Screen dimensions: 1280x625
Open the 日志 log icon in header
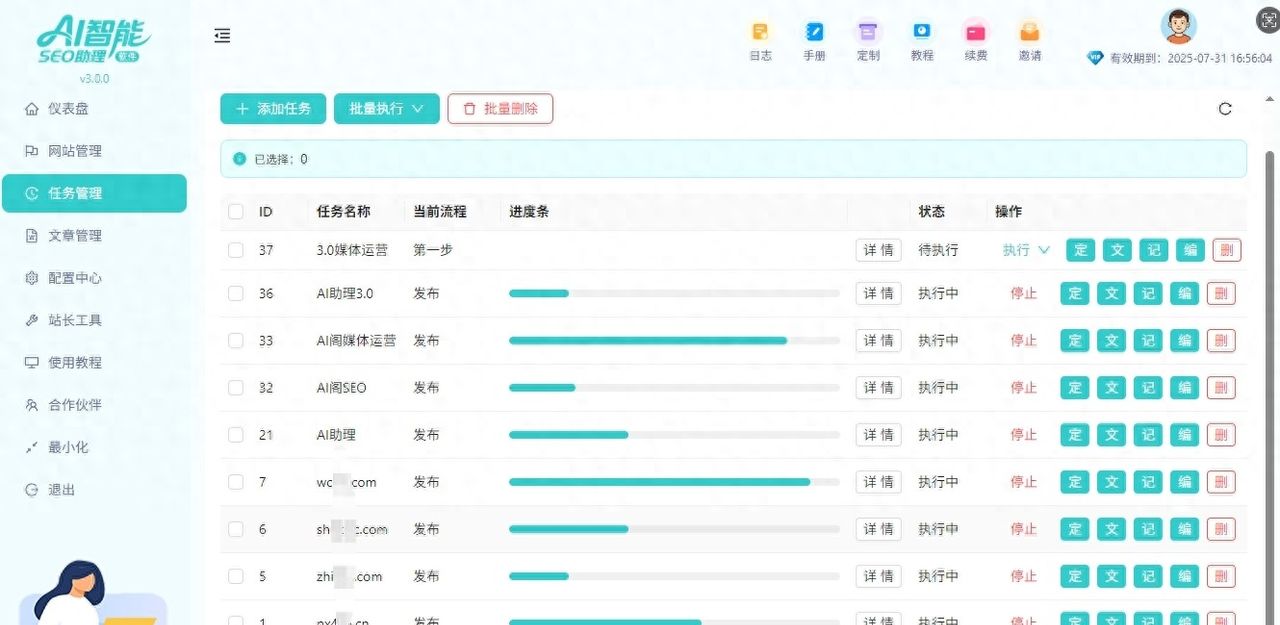click(760, 32)
